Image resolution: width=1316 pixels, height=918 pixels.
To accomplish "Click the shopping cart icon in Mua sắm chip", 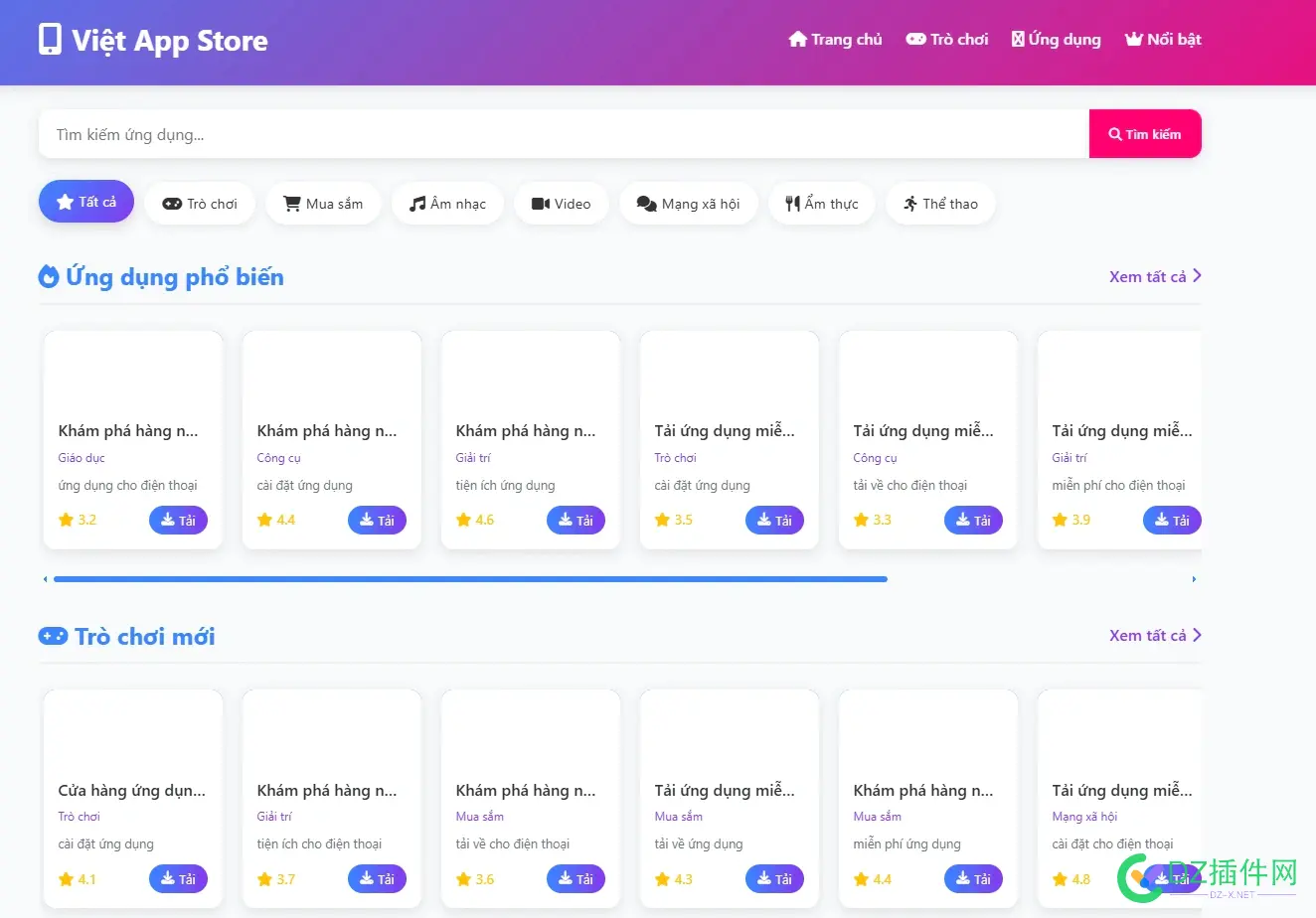I will 292,204.
